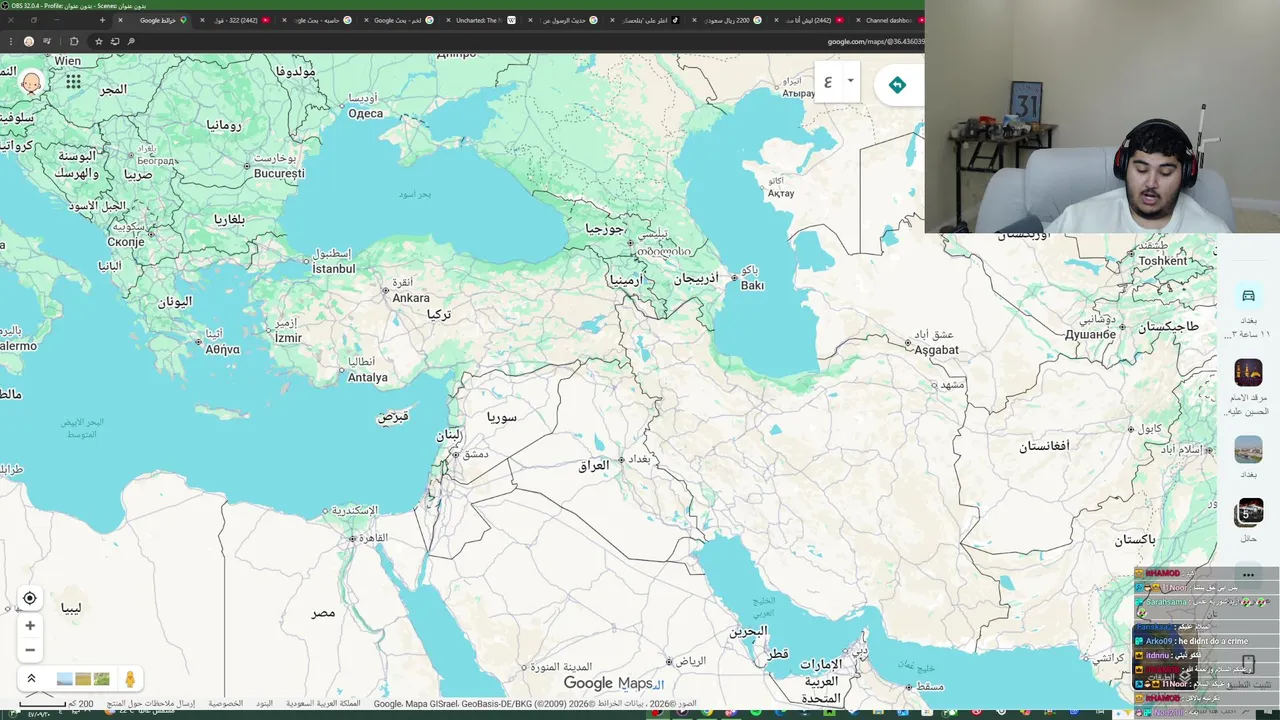Click the Aşgabat city label
This screenshot has height=720, width=1280.
click(x=936, y=350)
